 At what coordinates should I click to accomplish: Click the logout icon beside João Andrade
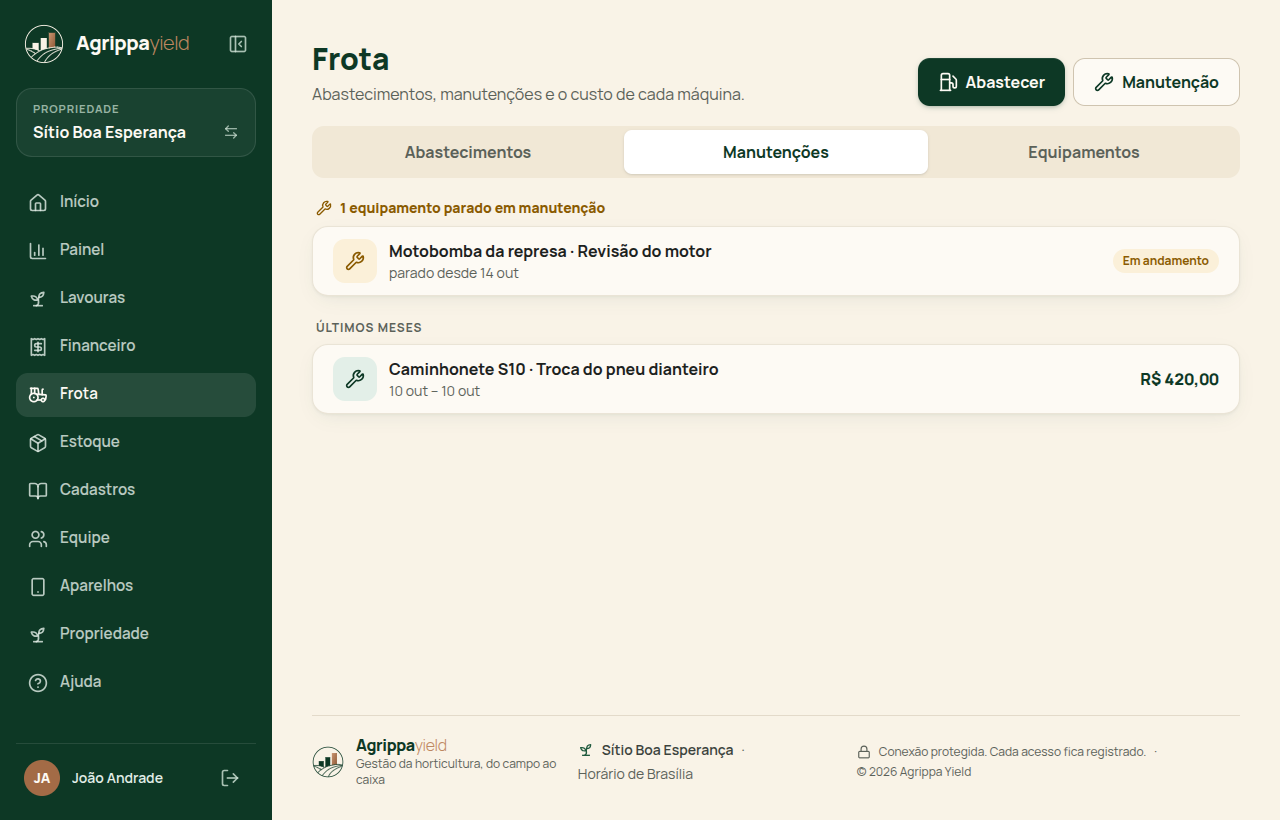point(230,778)
